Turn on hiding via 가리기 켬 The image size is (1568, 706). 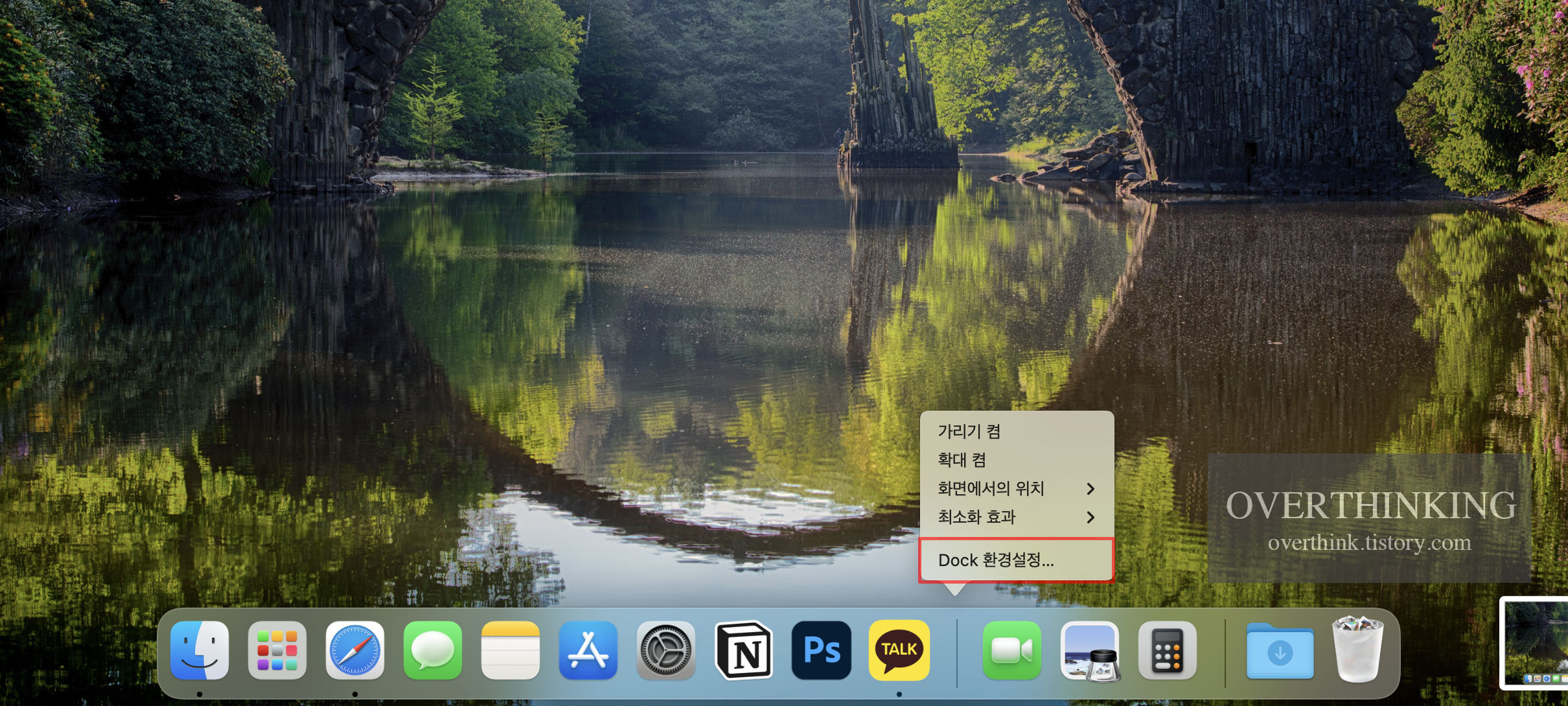(x=969, y=431)
